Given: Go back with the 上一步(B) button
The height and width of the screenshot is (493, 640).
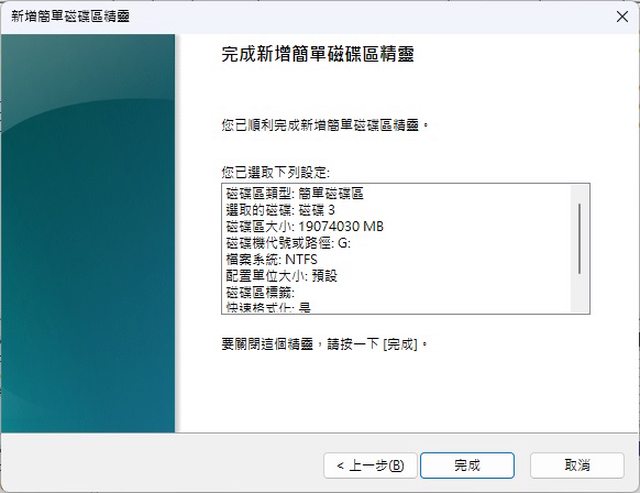Looking at the screenshot, I should click(x=370, y=465).
